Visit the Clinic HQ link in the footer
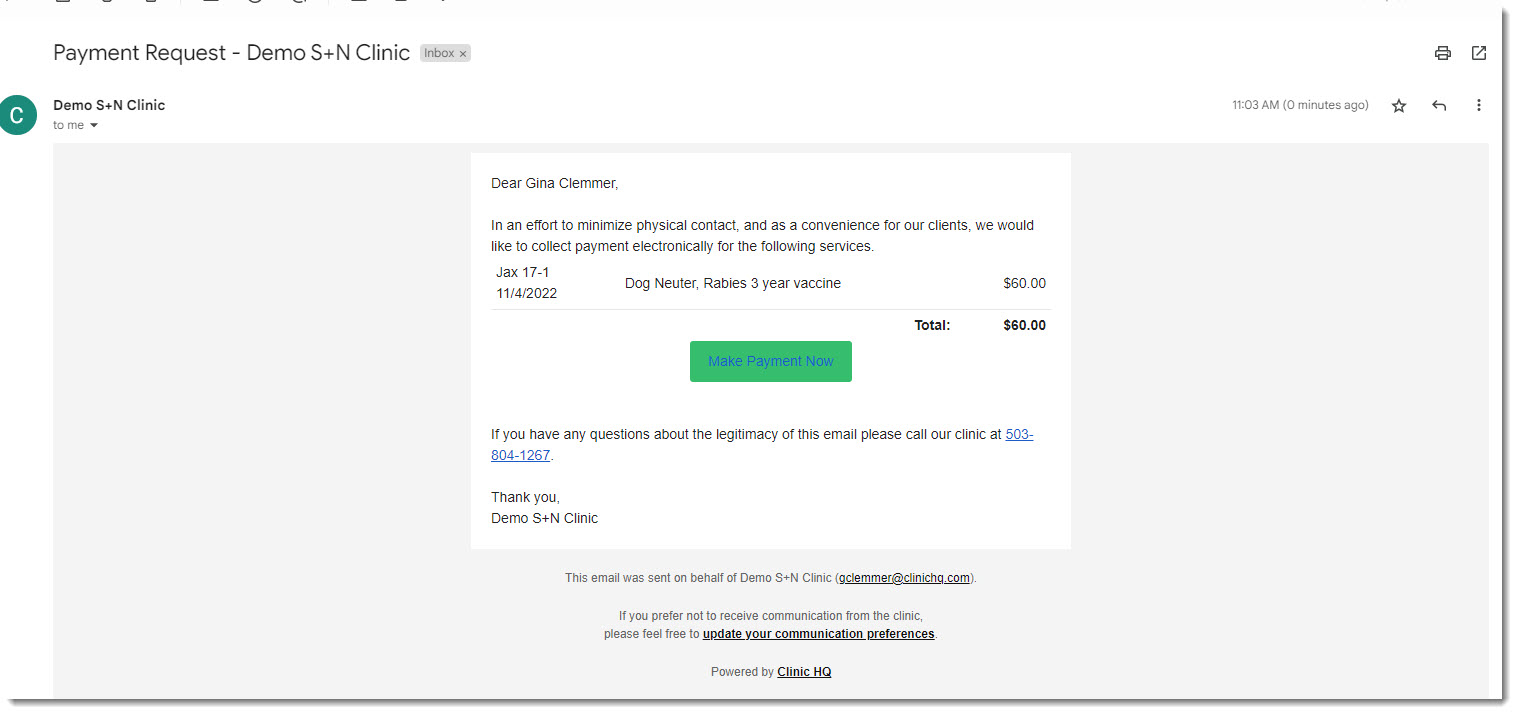 point(804,672)
